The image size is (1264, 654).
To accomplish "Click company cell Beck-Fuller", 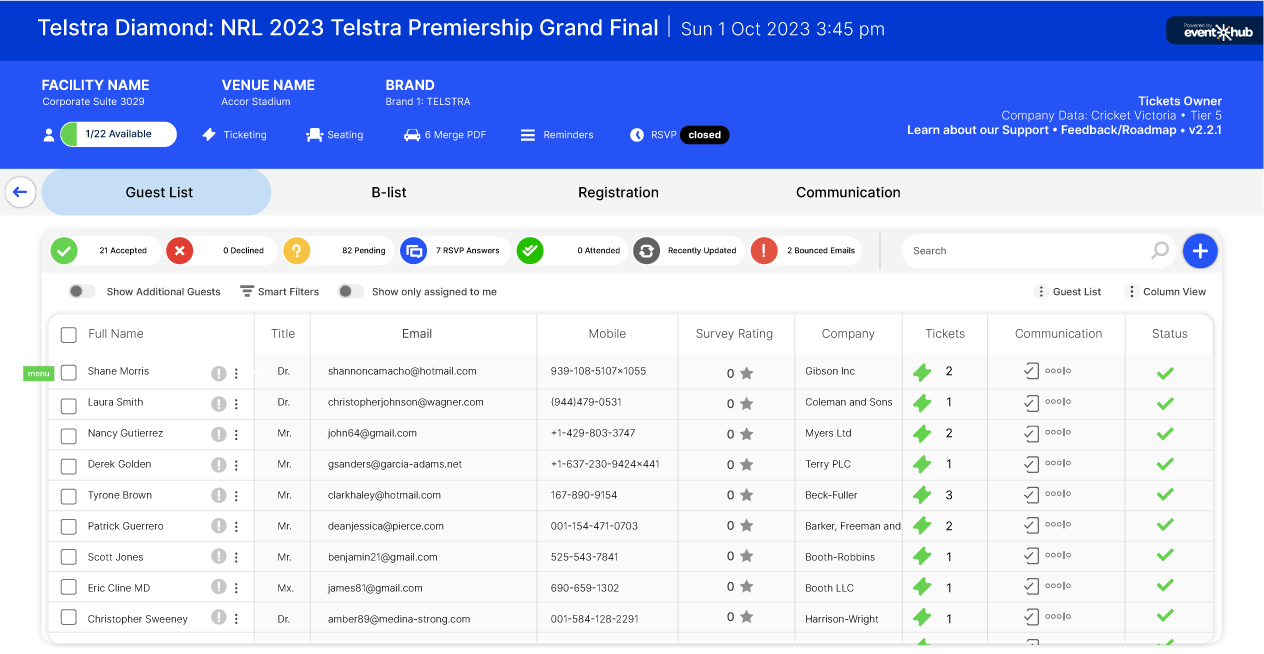I will coord(831,495).
